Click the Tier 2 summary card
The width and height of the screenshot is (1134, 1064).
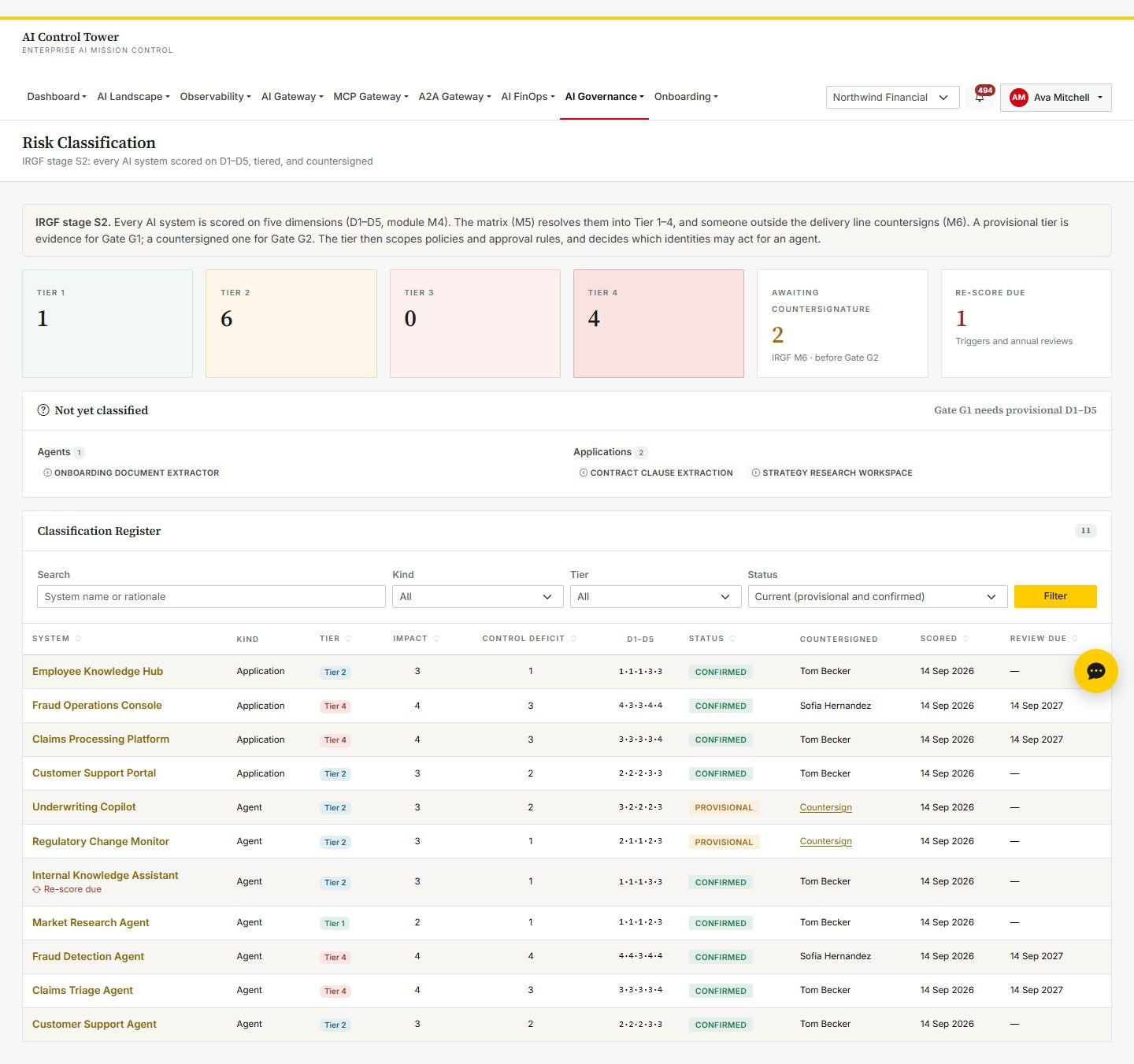pos(291,324)
